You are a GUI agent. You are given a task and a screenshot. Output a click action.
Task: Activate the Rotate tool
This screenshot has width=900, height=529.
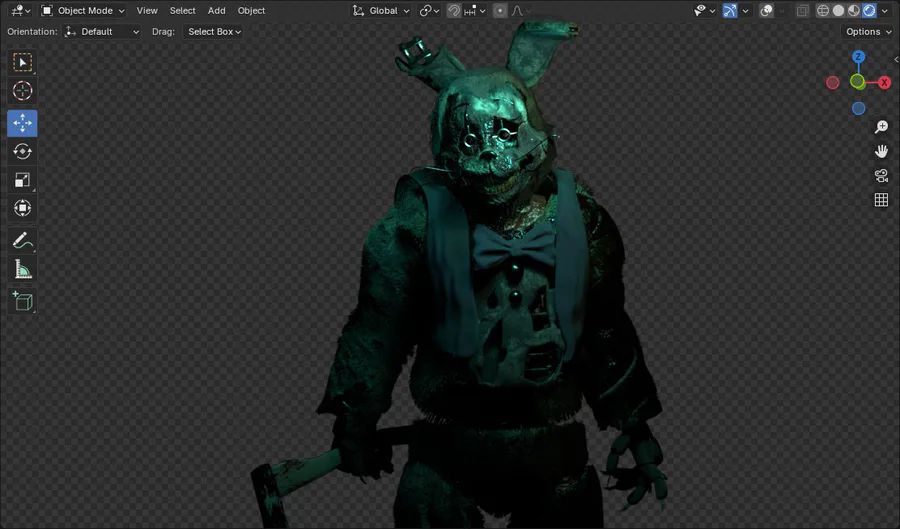point(22,151)
